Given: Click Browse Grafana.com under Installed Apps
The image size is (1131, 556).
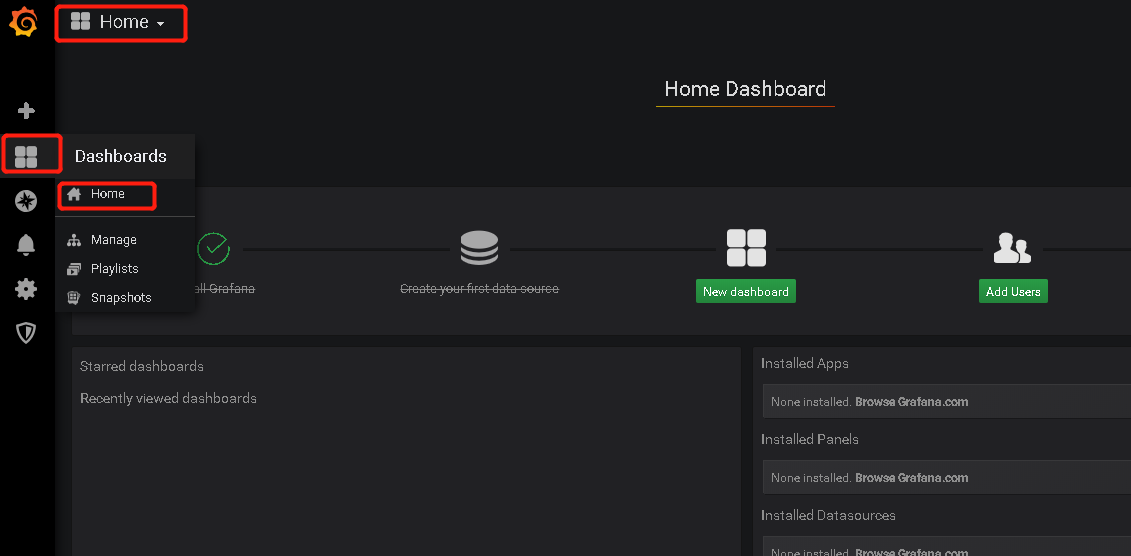Looking at the screenshot, I should 911,402.
